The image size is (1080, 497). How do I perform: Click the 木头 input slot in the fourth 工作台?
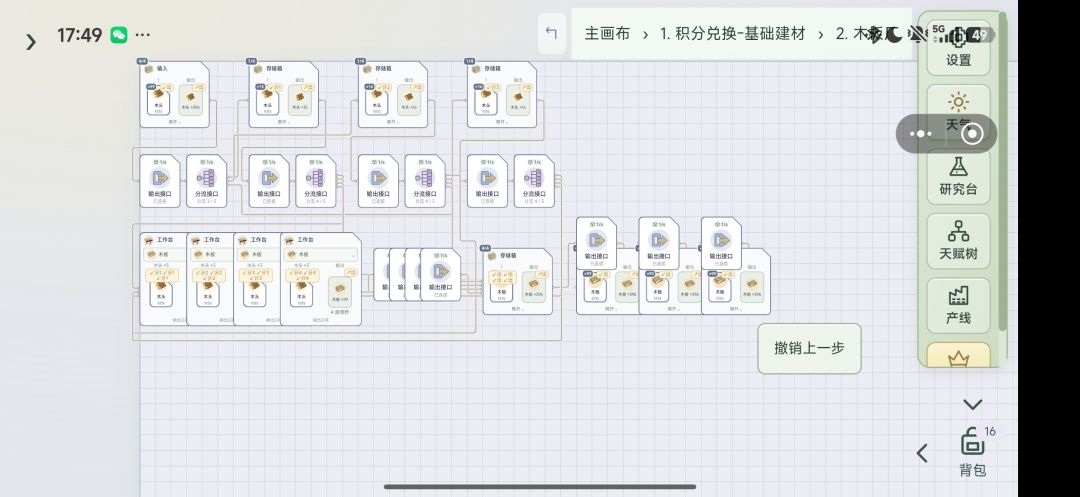pos(302,295)
